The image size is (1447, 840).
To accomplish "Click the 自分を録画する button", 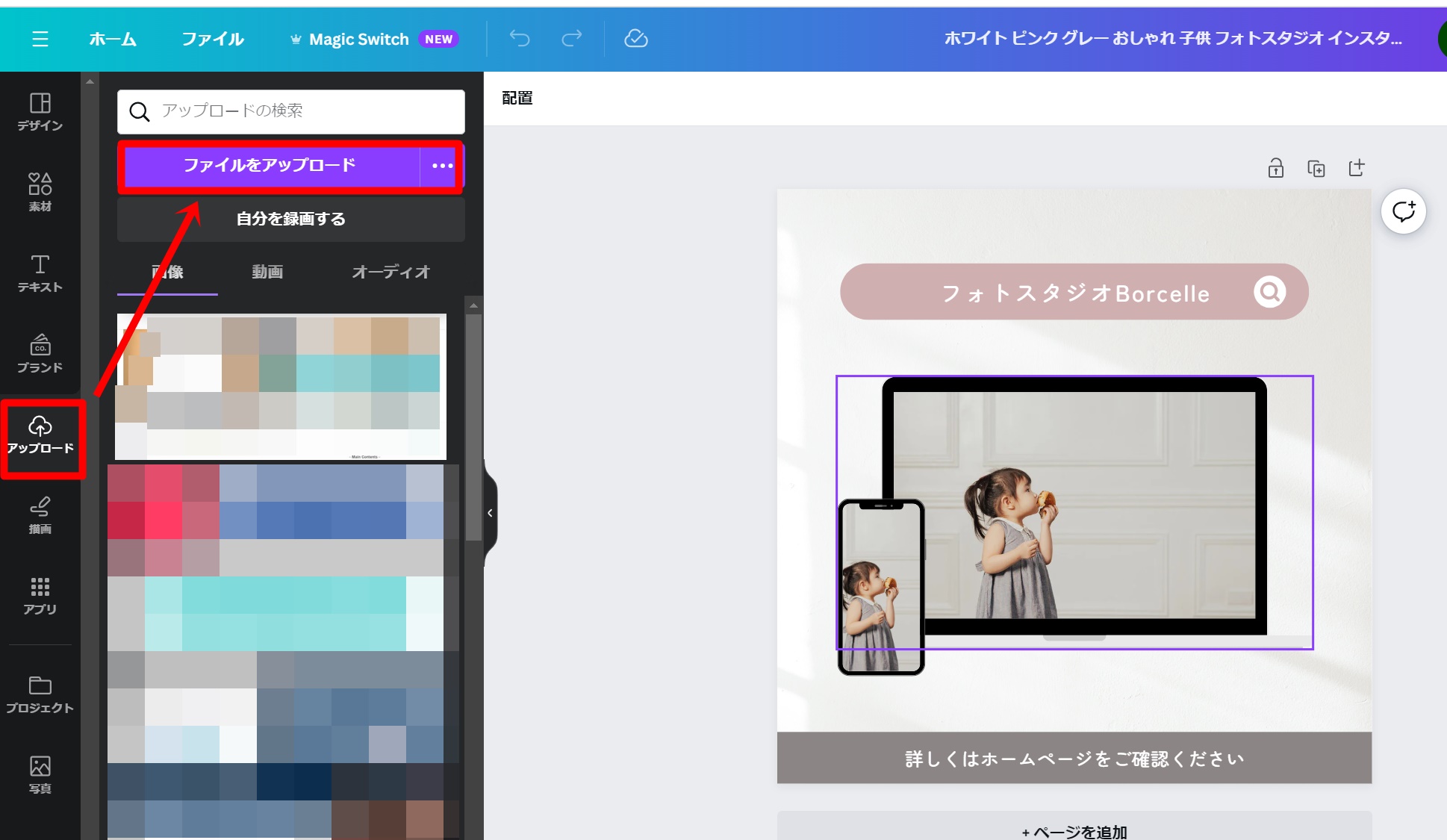I will (291, 219).
